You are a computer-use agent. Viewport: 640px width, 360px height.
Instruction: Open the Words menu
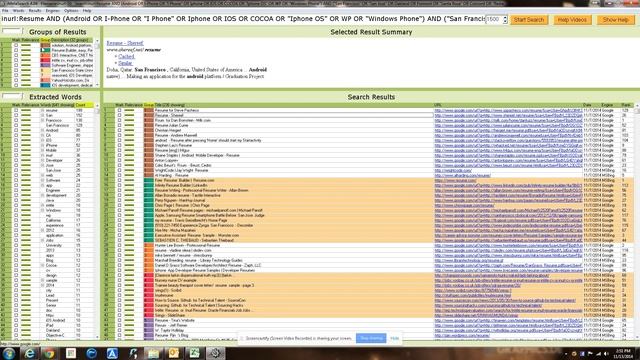click(x=18, y=11)
